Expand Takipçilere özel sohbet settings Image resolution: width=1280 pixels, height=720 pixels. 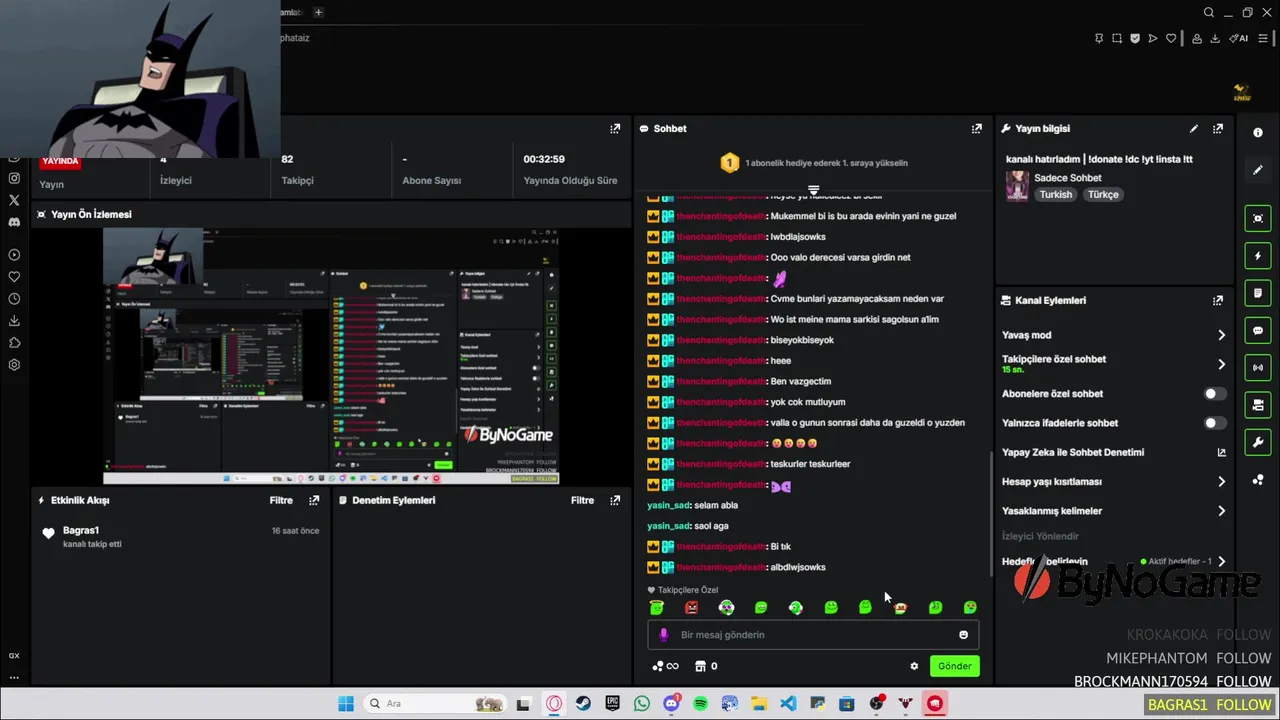(1221, 364)
